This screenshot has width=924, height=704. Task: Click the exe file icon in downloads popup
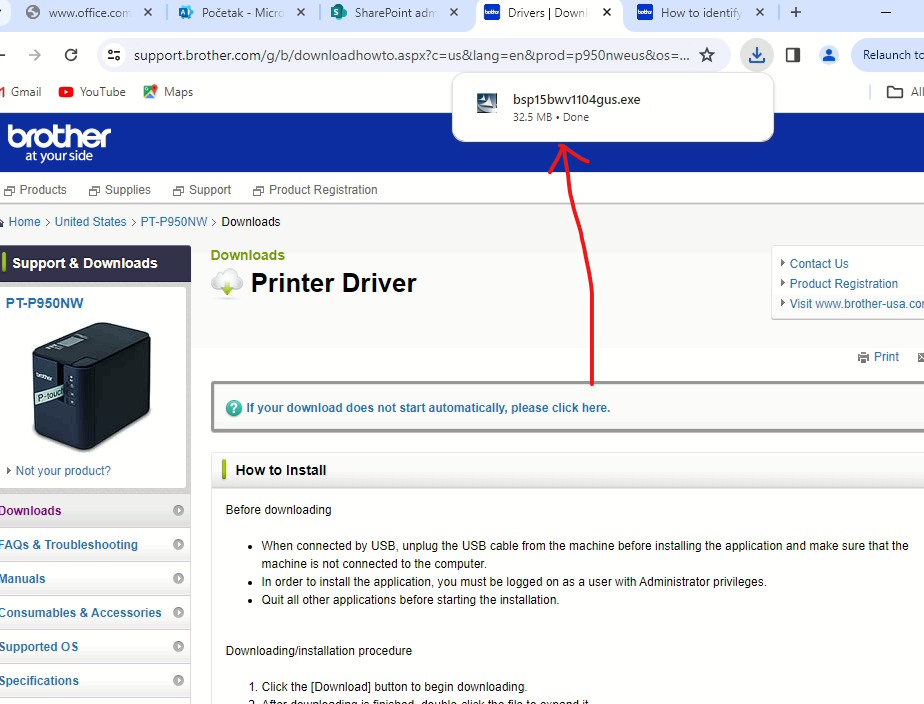click(487, 103)
